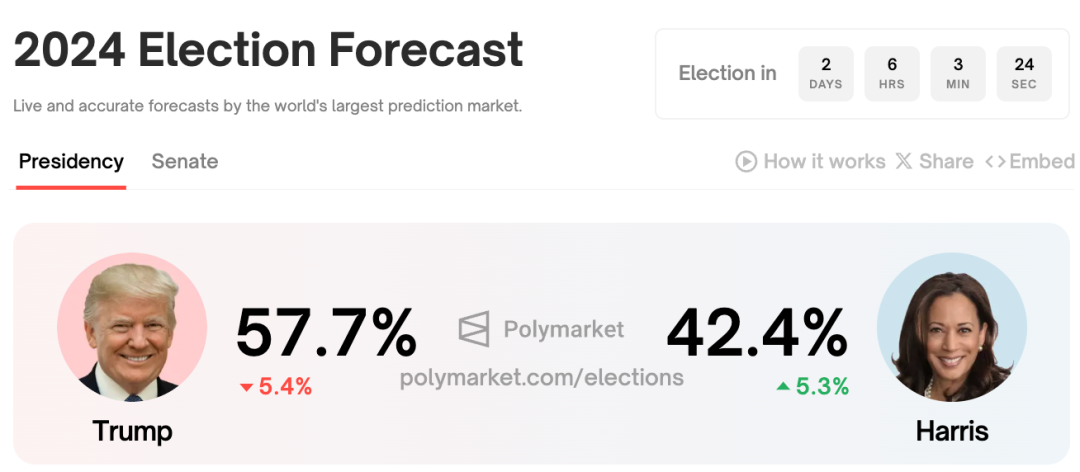This screenshot has height=472, width=1080.
Task: Open the How it works link
Action: pos(824,161)
